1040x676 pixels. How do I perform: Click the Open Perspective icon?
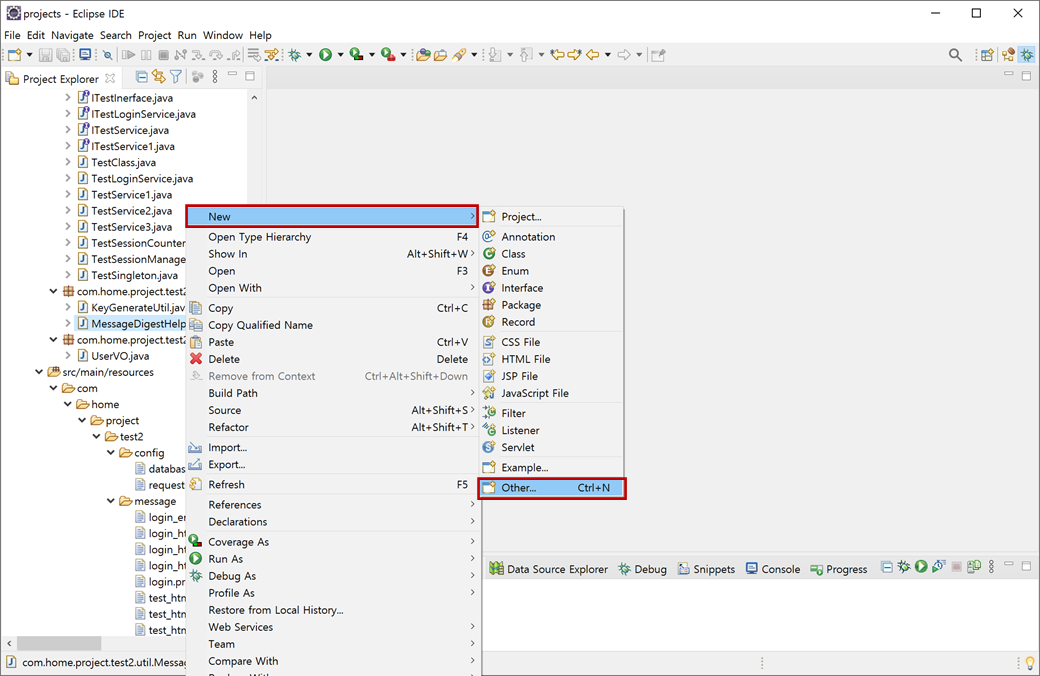987,55
